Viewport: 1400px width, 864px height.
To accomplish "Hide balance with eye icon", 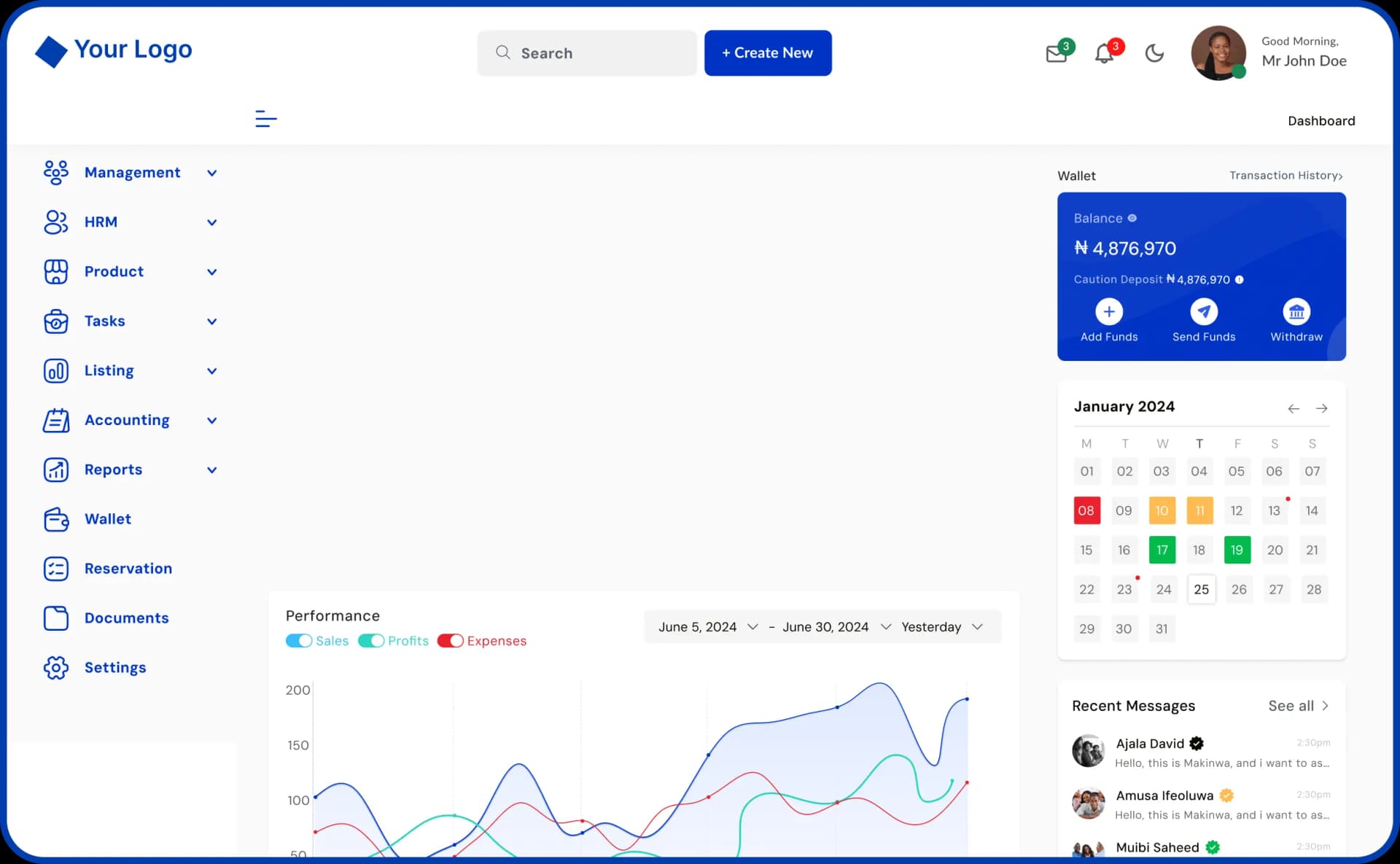I will pyautogui.click(x=1132, y=218).
